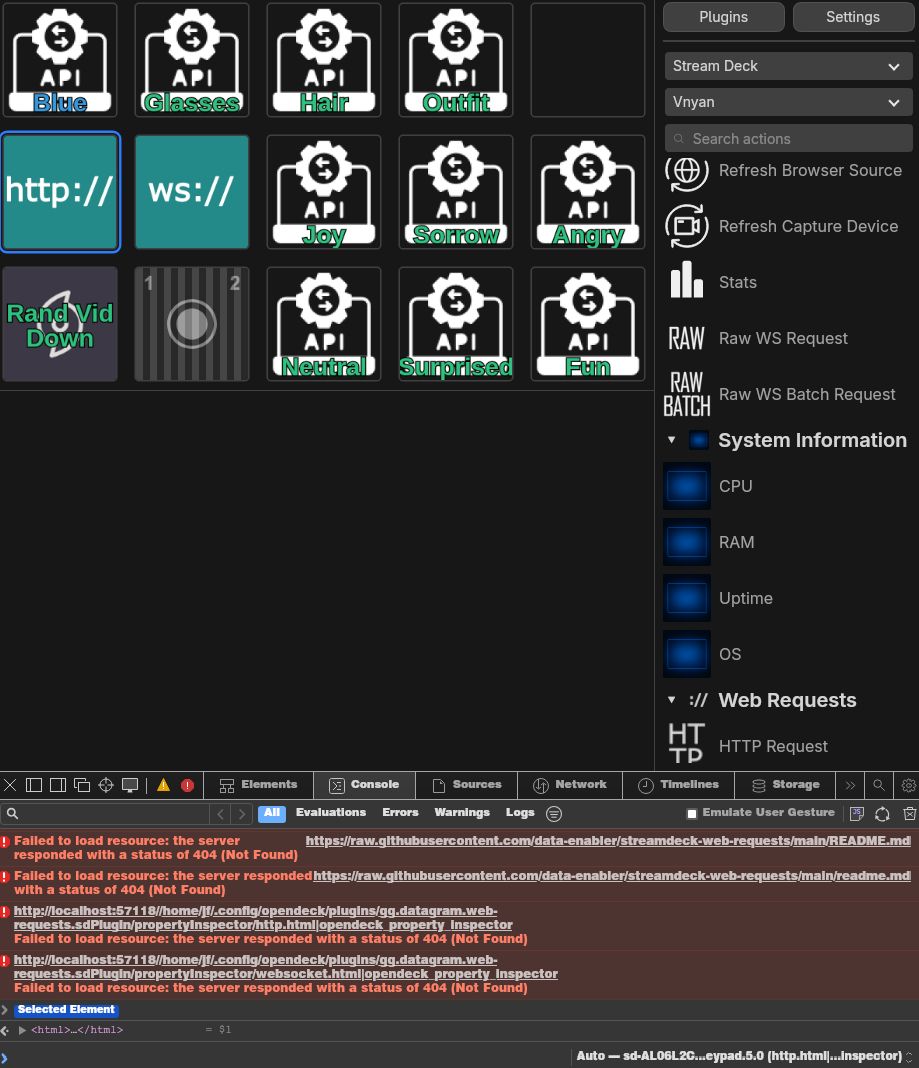Select the Angry API key
The width and height of the screenshot is (919, 1068).
click(x=588, y=192)
